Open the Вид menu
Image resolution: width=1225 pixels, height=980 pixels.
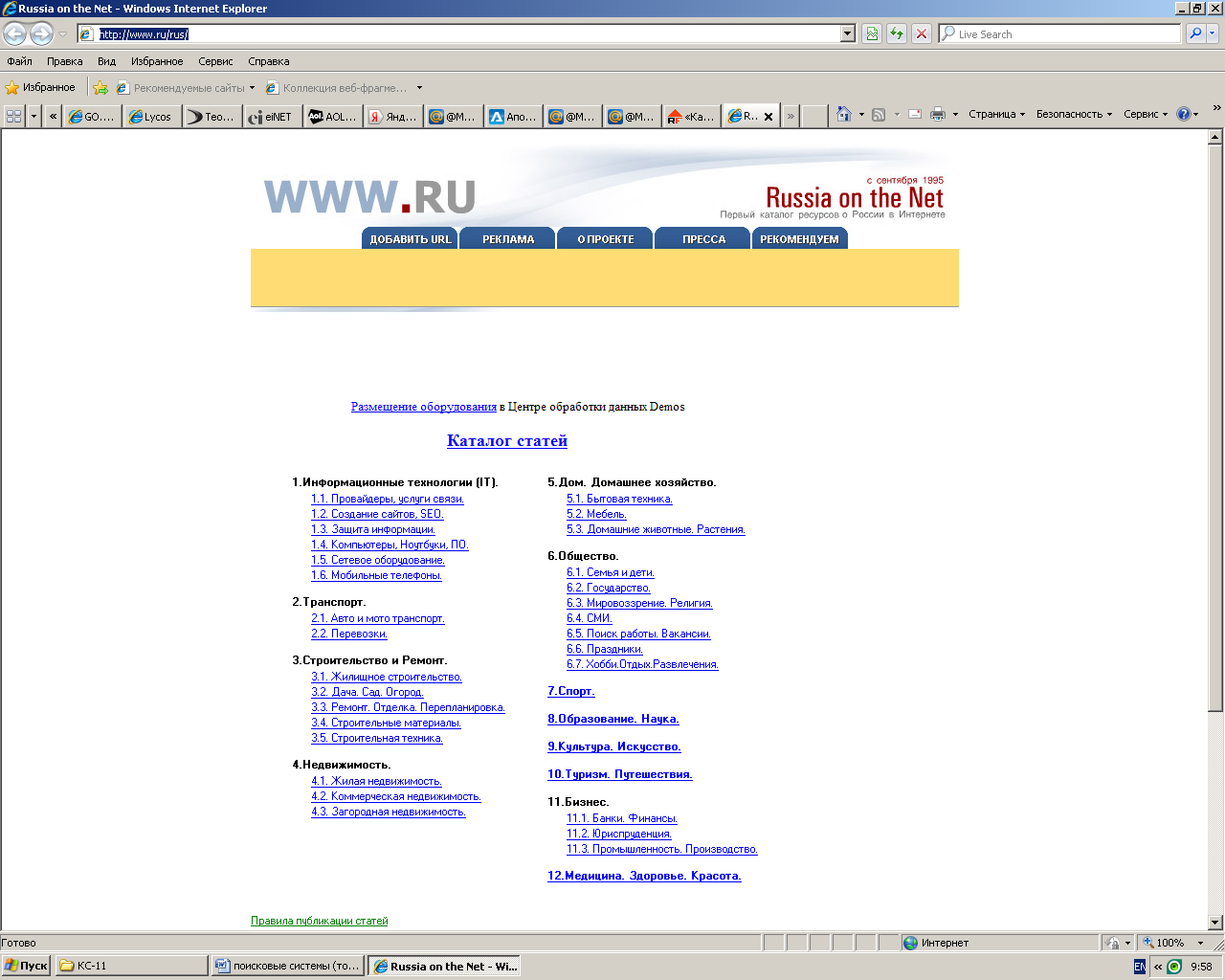(x=106, y=61)
